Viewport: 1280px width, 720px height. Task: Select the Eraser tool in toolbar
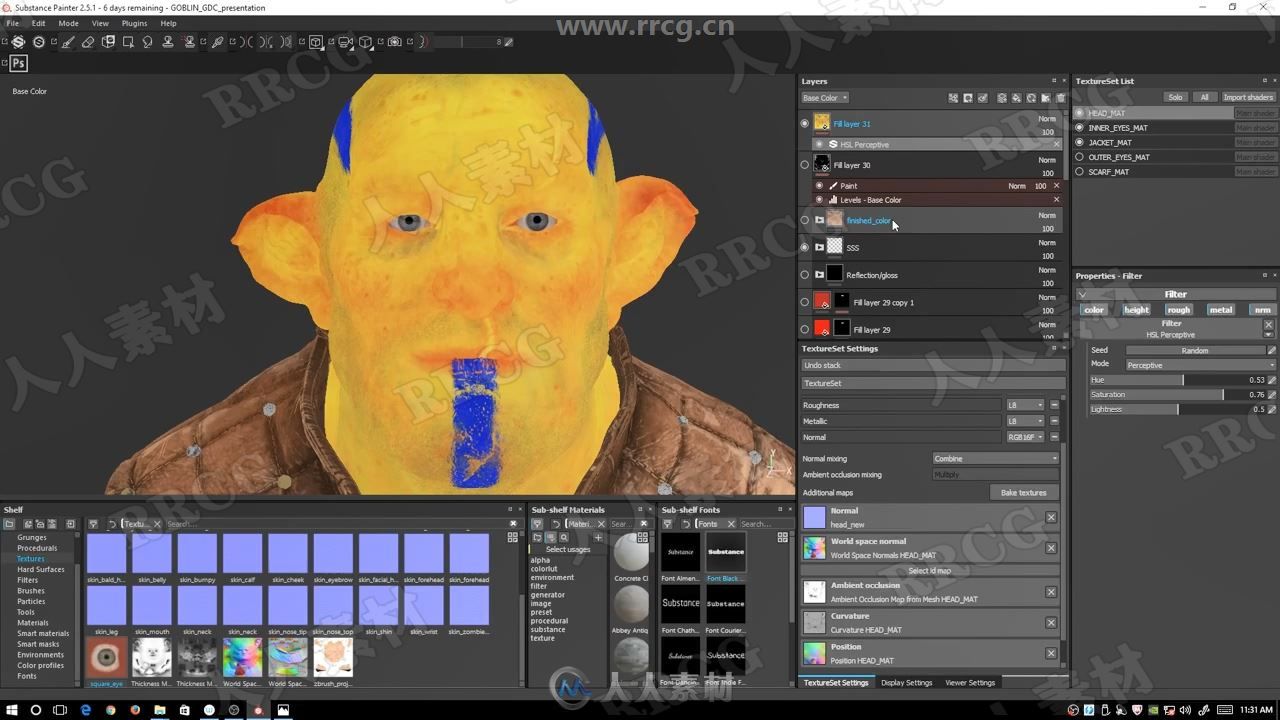click(88, 42)
